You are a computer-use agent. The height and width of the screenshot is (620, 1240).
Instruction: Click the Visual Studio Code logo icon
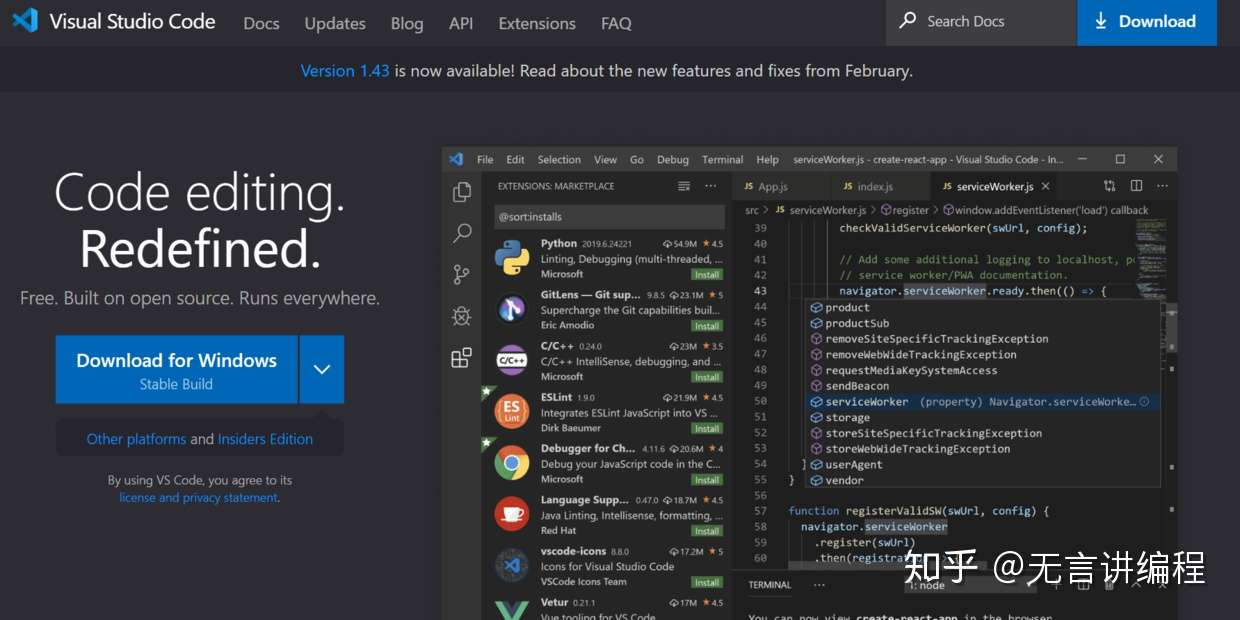click(x=25, y=21)
